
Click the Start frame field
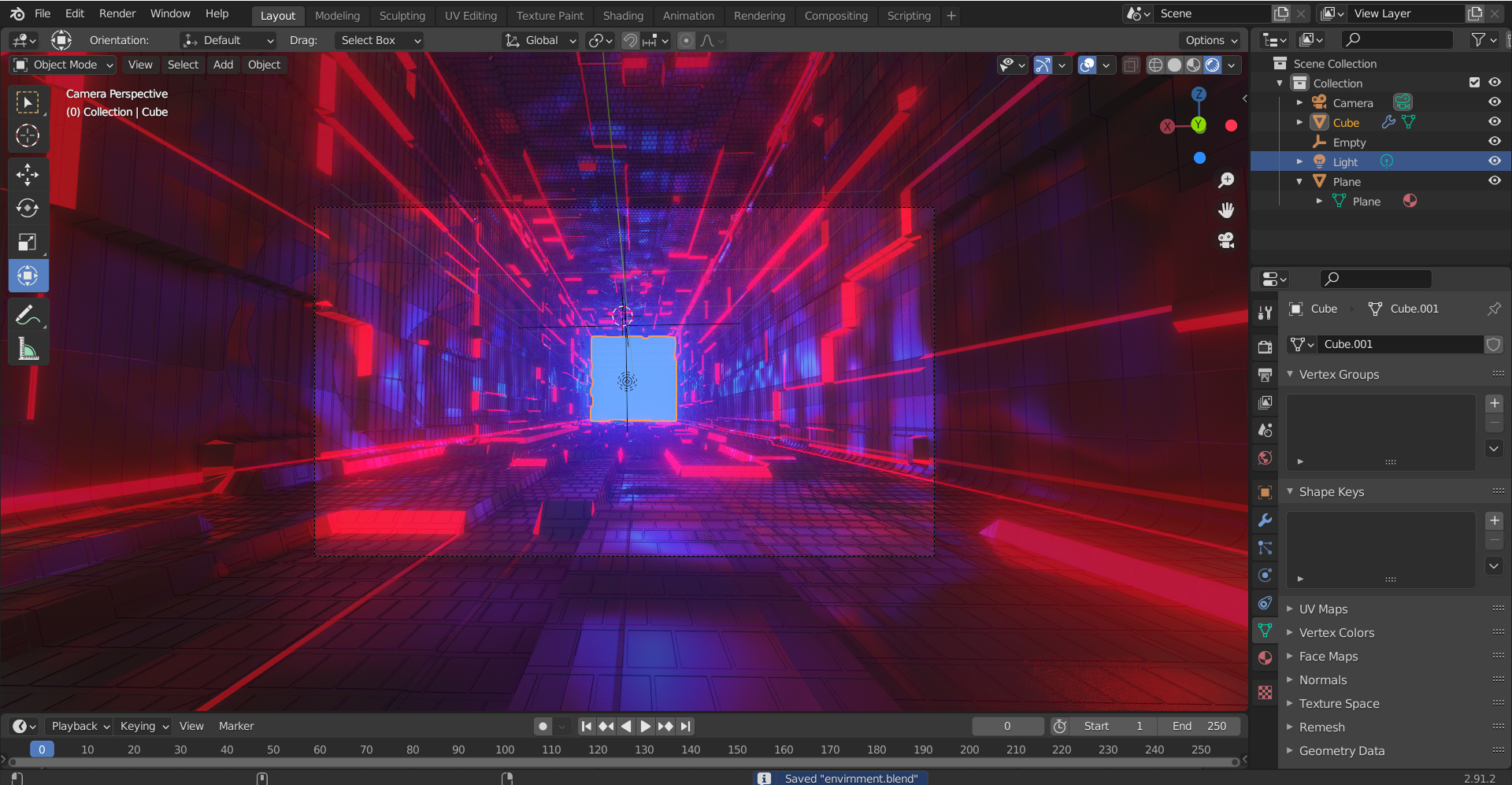pos(1112,726)
